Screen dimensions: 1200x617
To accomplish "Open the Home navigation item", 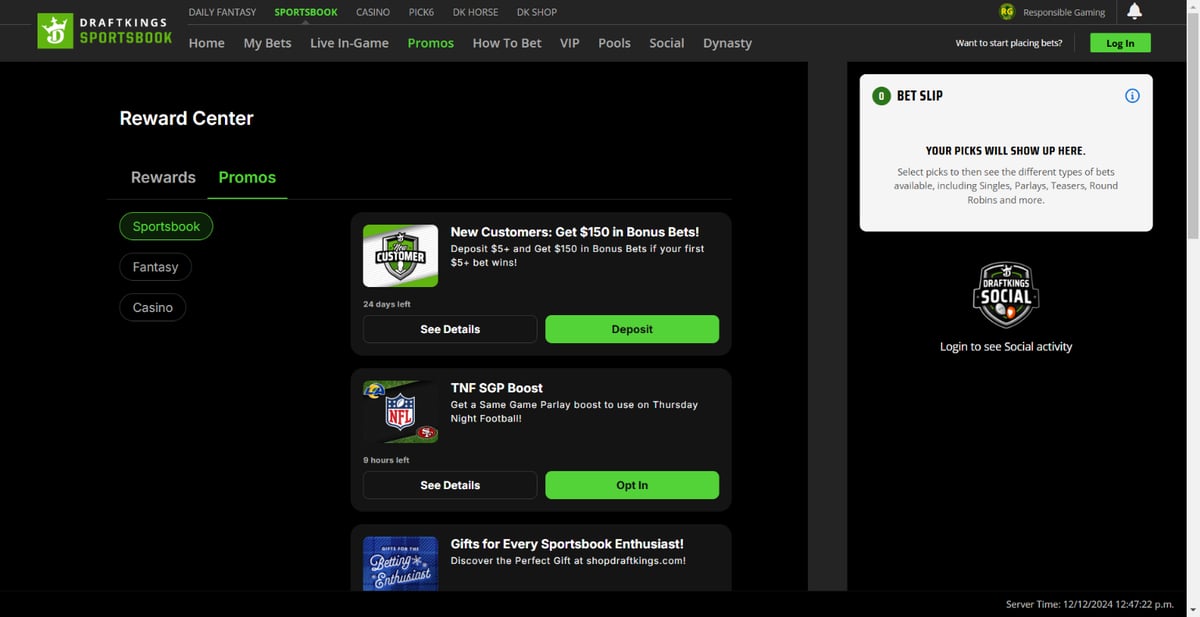I will pos(206,43).
